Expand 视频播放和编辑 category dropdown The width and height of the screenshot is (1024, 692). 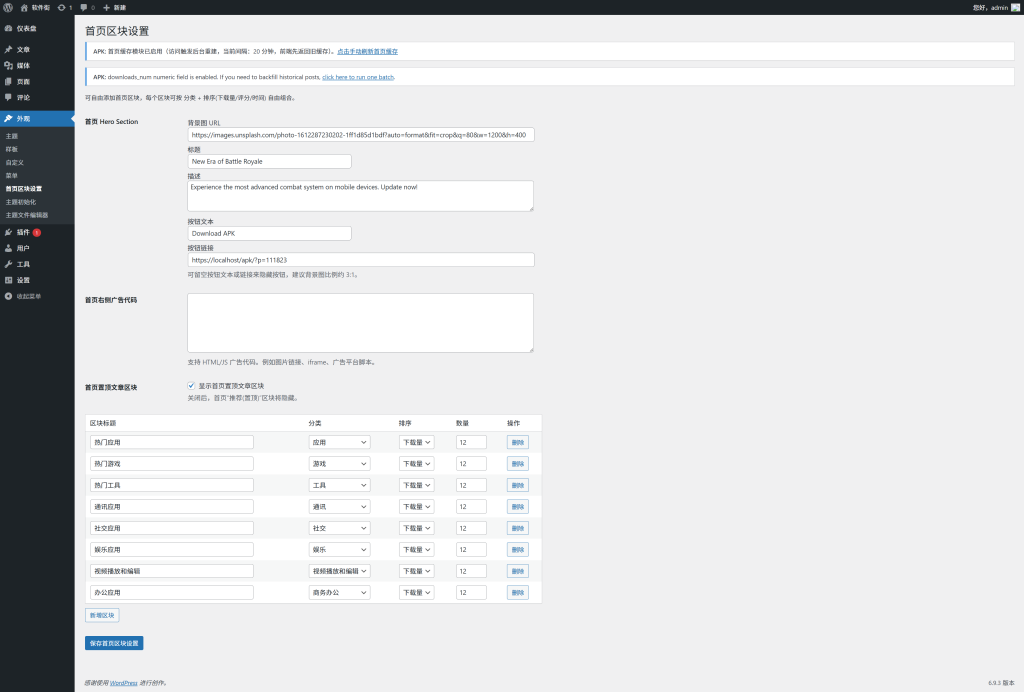(339, 571)
